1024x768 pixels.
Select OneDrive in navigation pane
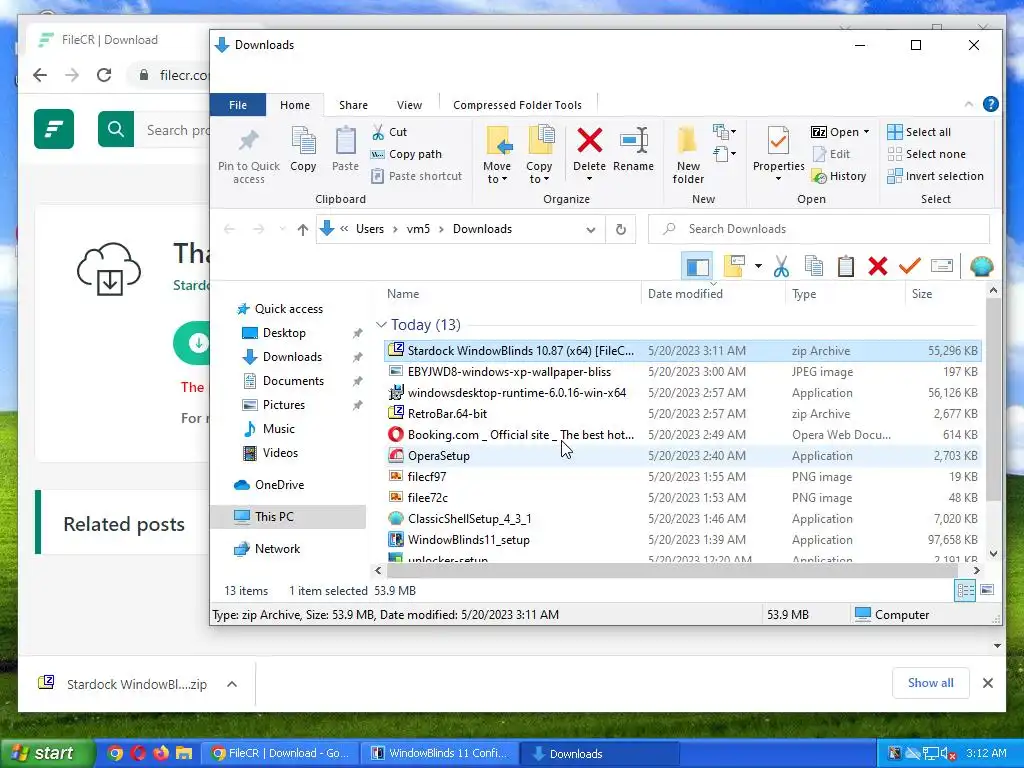(x=280, y=485)
